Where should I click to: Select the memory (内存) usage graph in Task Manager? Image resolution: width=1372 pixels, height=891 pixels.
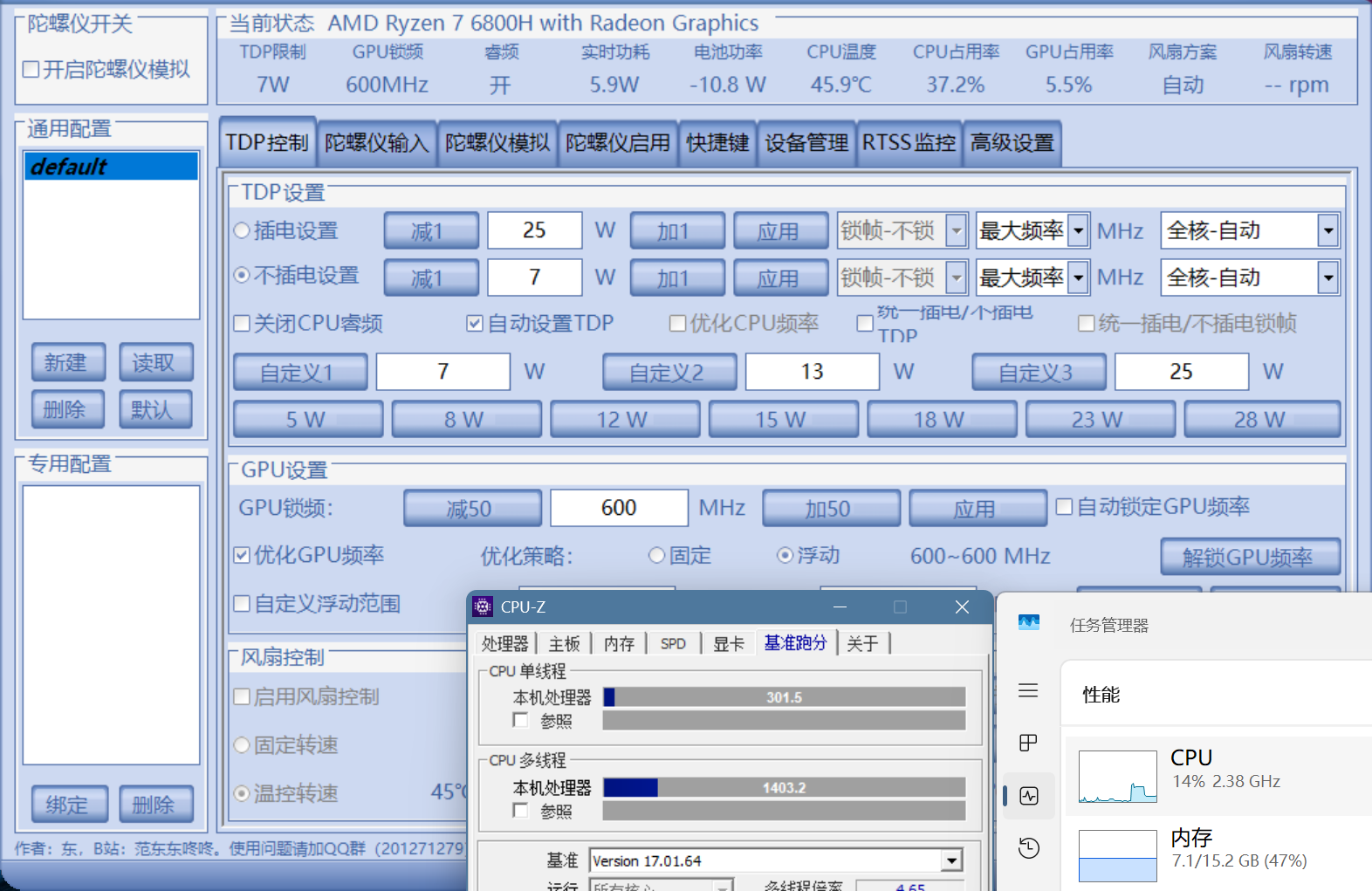[x=1118, y=856]
